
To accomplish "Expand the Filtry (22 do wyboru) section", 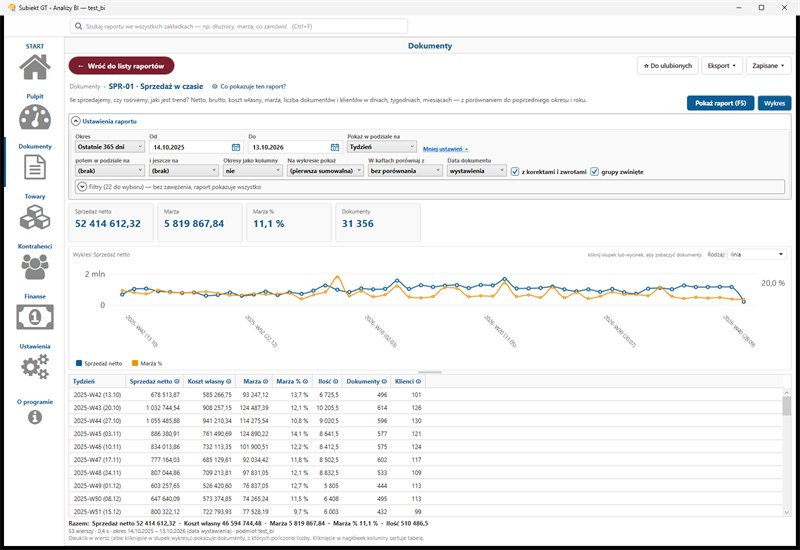I will pyautogui.click(x=82, y=187).
